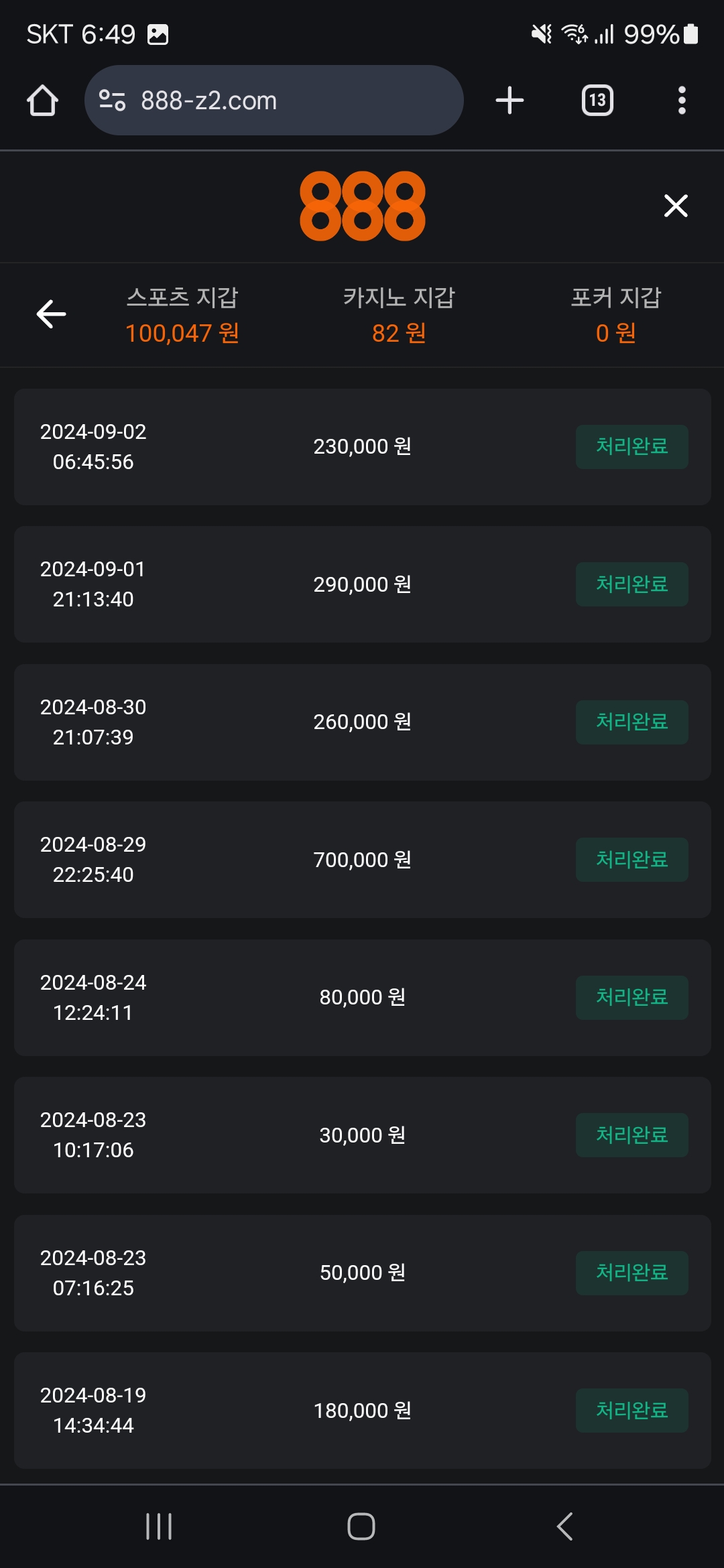The width and height of the screenshot is (724, 1568).
Task: Open a new tab with plus icon
Action: [509, 101]
